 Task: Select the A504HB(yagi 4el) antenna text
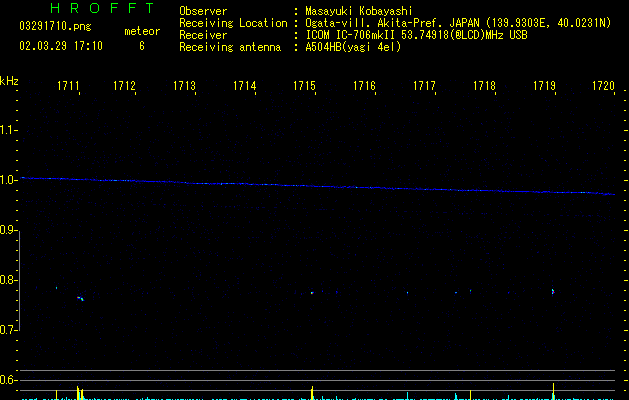(353, 47)
